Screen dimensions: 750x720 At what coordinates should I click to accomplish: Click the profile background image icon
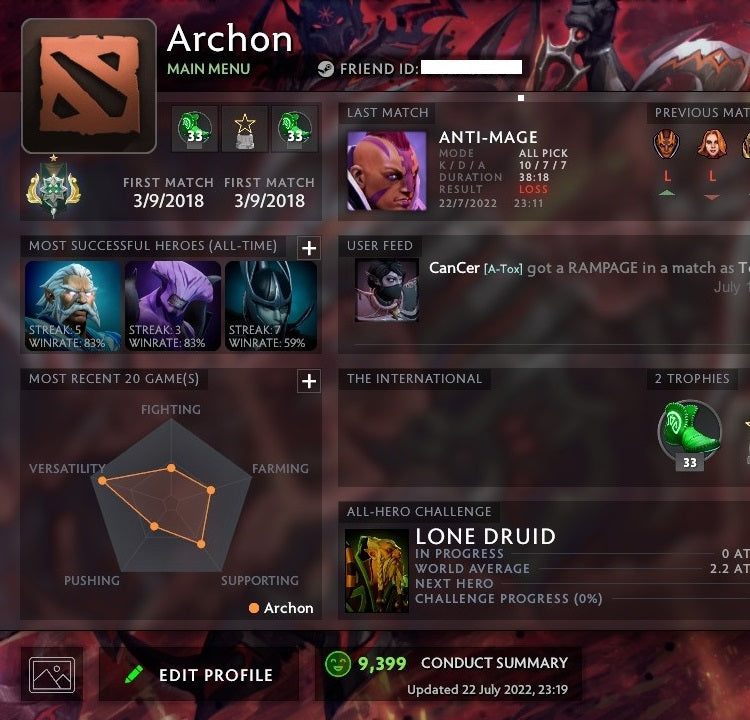point(52,675)
